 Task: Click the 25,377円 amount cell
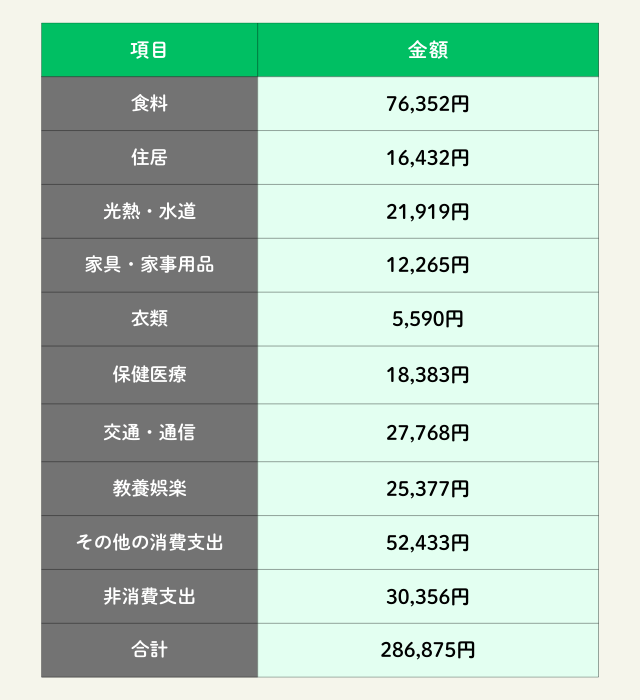pyautogui.click(x=428, y=489)
